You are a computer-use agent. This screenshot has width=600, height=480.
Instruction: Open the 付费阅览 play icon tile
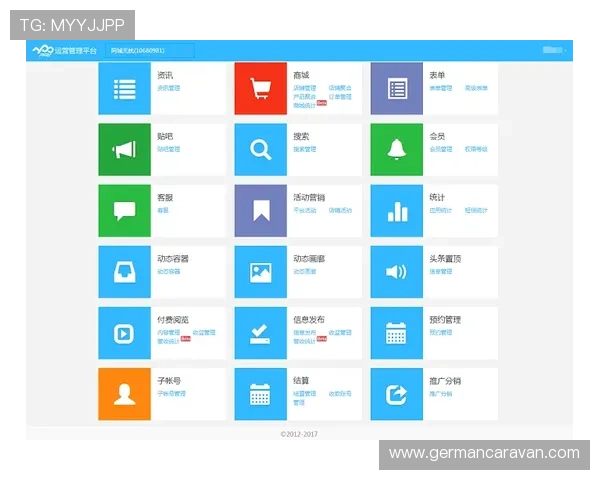[124, 333]
